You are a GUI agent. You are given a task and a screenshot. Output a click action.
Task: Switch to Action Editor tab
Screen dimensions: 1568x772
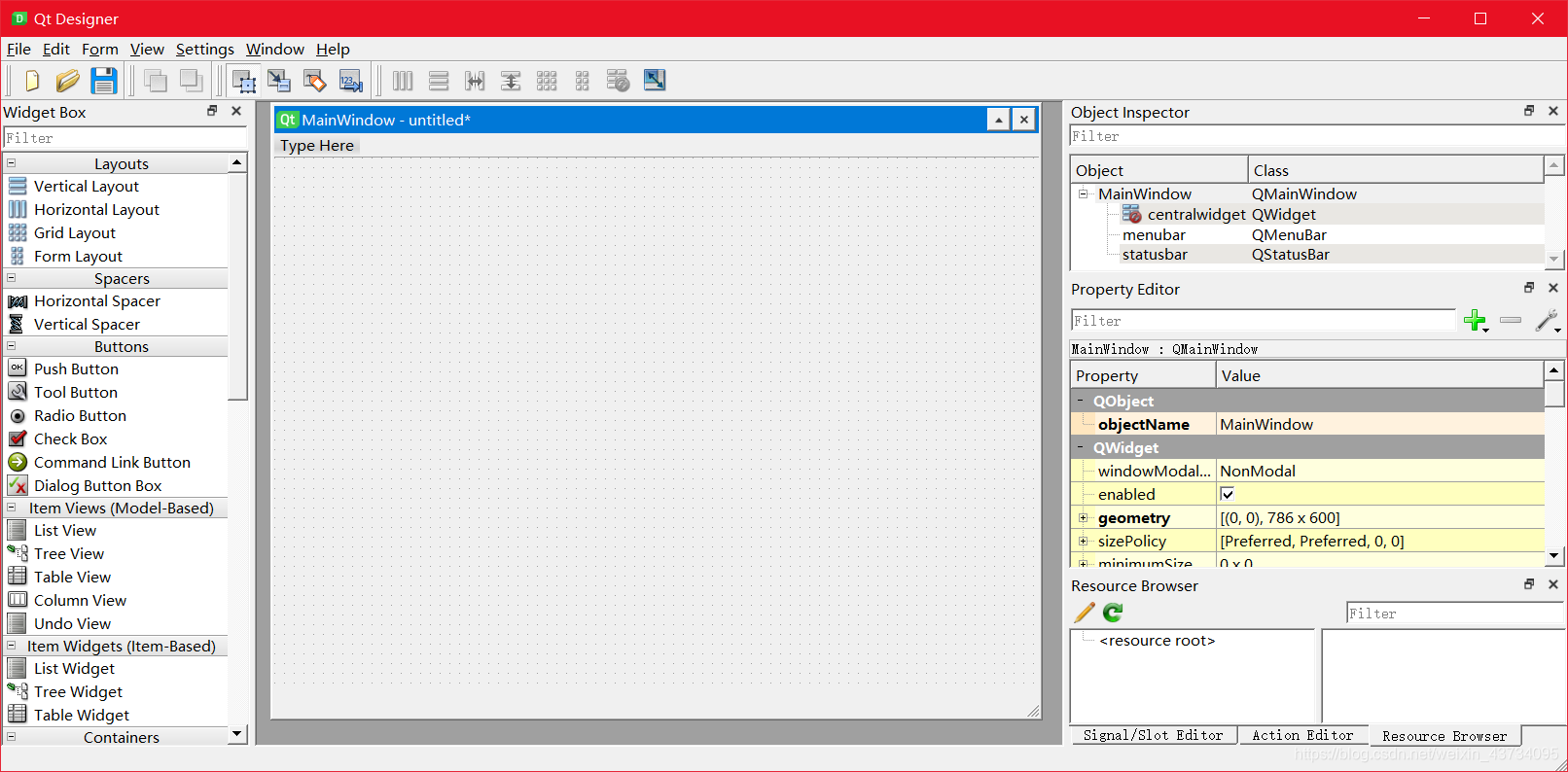point(1302,735)
